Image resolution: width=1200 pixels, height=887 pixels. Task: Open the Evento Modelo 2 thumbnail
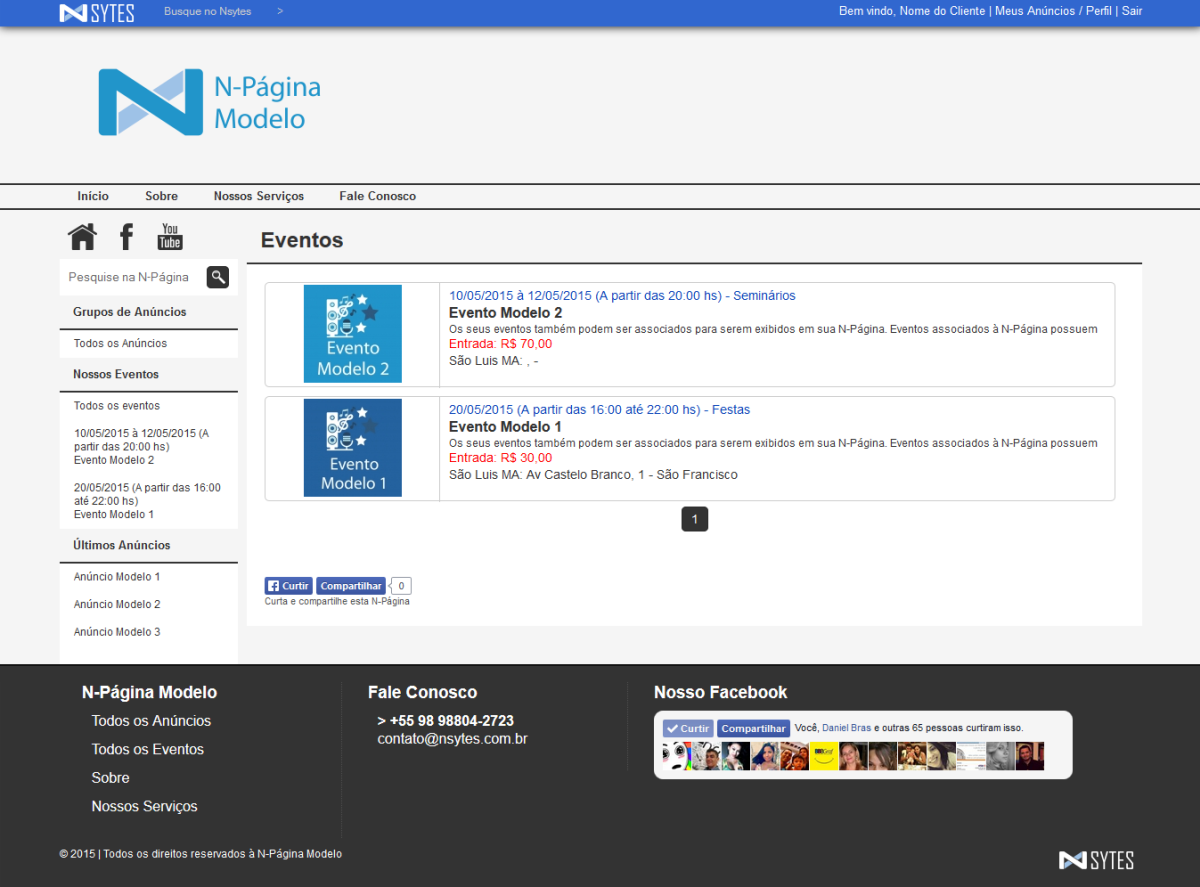tap(352, 334)
